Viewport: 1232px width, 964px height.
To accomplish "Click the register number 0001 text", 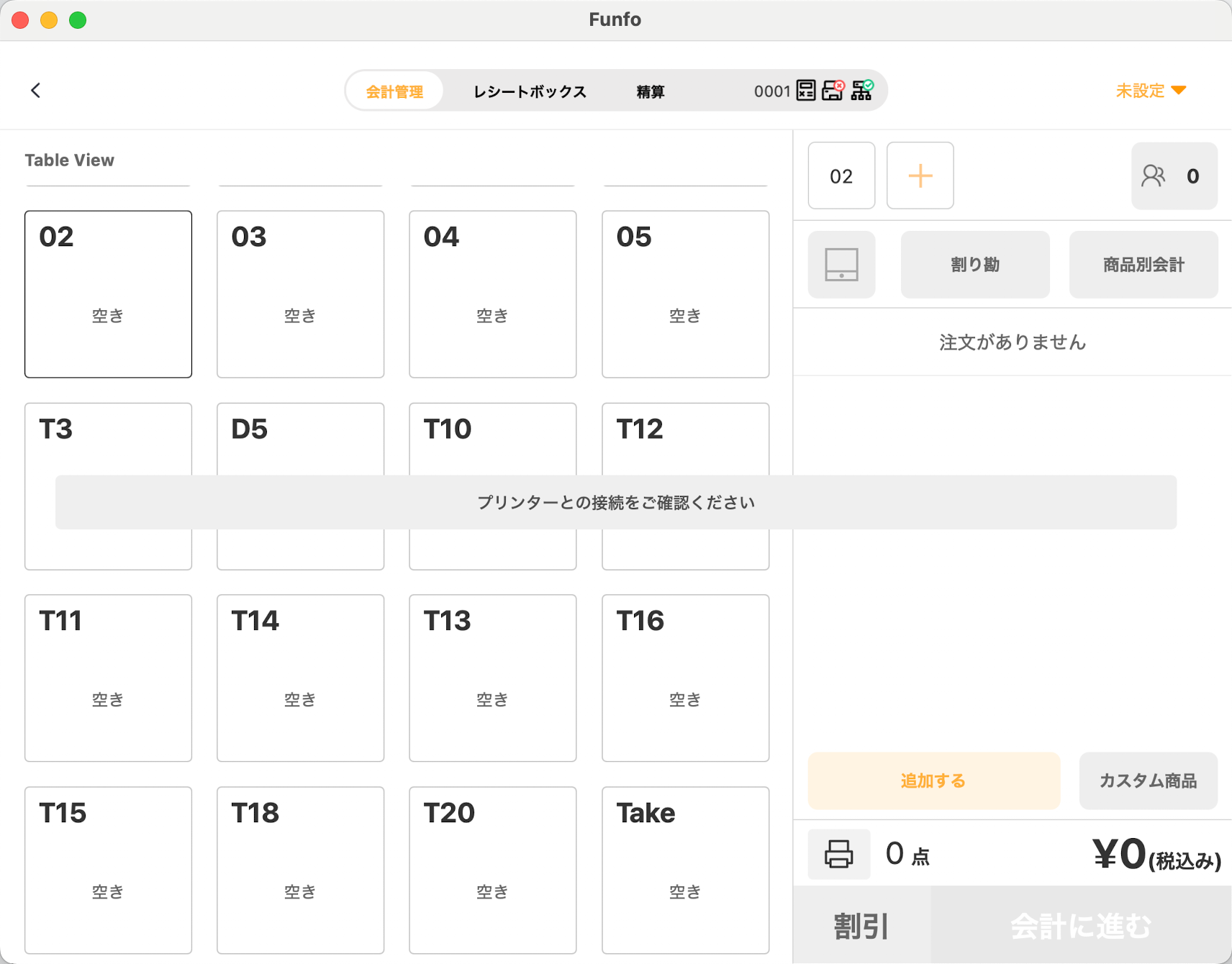I will click(772, 91).
